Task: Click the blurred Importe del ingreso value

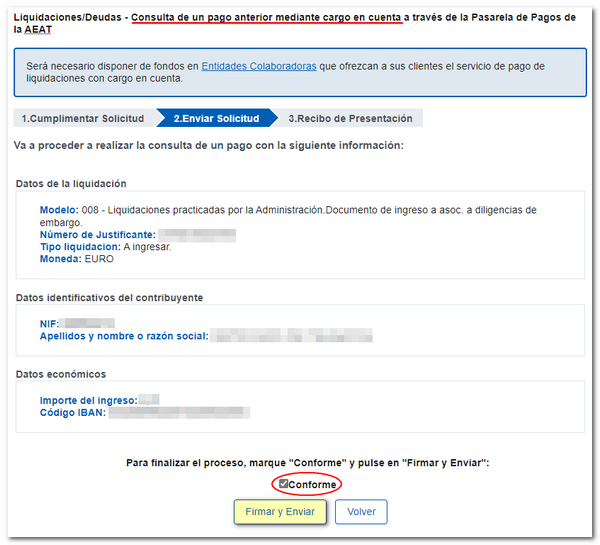Action: point(149,400)
